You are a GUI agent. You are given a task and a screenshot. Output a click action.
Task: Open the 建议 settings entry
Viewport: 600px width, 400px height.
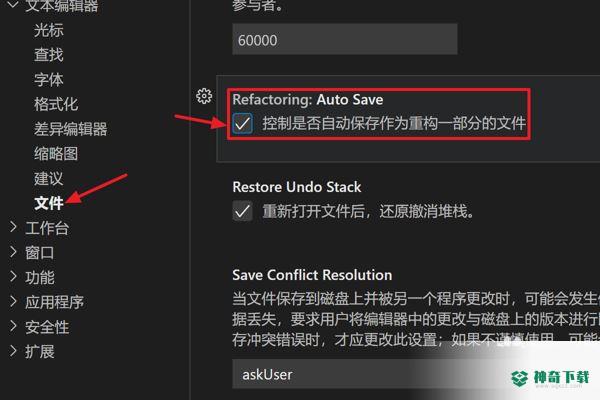(x=49, y=178)
